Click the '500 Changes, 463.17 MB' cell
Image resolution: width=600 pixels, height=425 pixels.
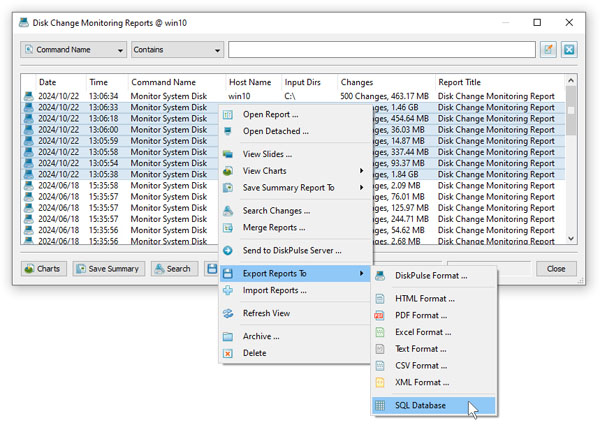385,96
